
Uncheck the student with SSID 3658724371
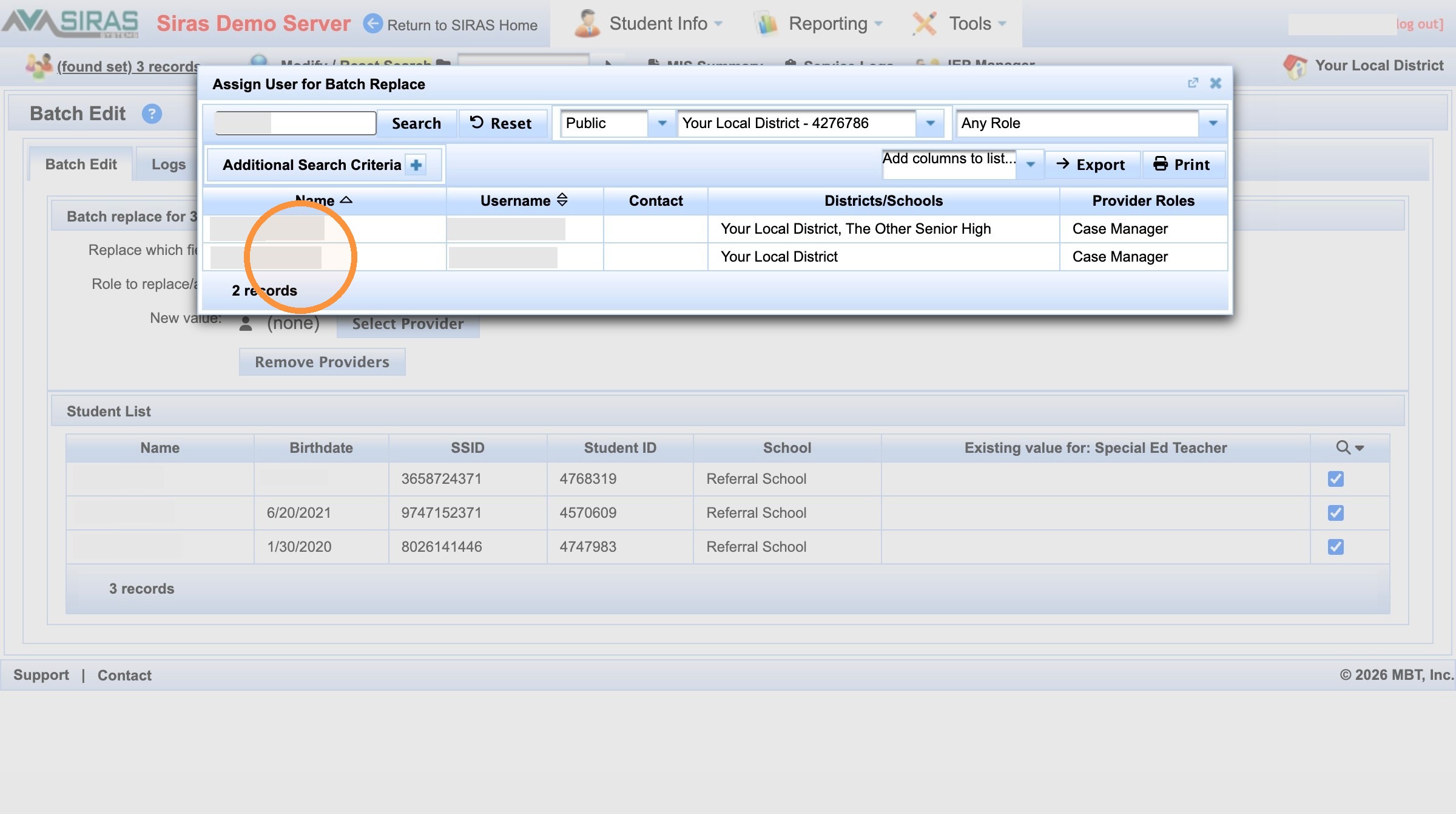pyautogui.click(x=1335, y=479)
